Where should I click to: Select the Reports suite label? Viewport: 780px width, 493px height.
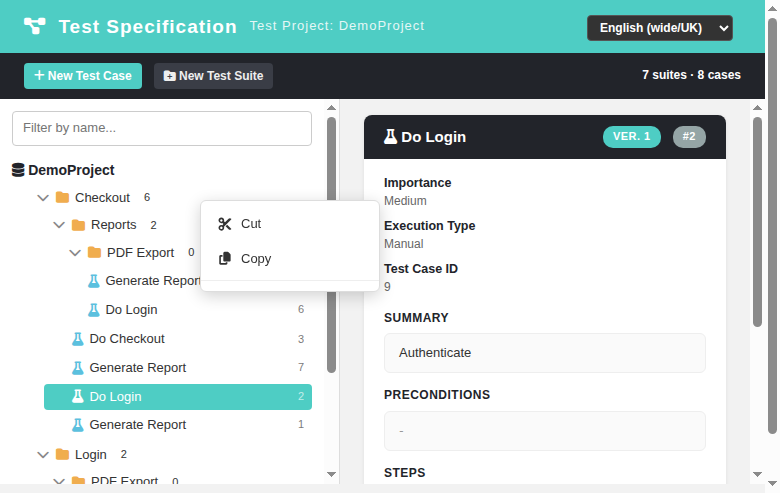(113, 225)
